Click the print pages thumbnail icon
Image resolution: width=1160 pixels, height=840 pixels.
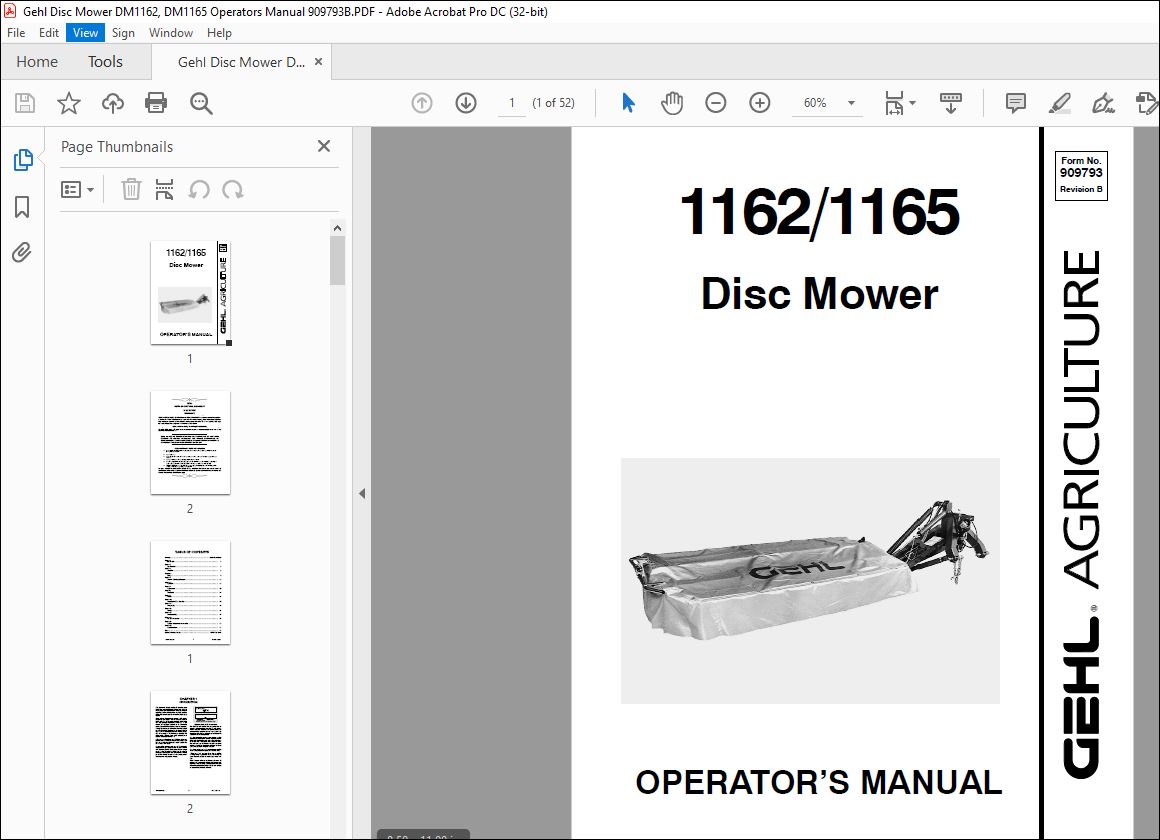point(164,189)
